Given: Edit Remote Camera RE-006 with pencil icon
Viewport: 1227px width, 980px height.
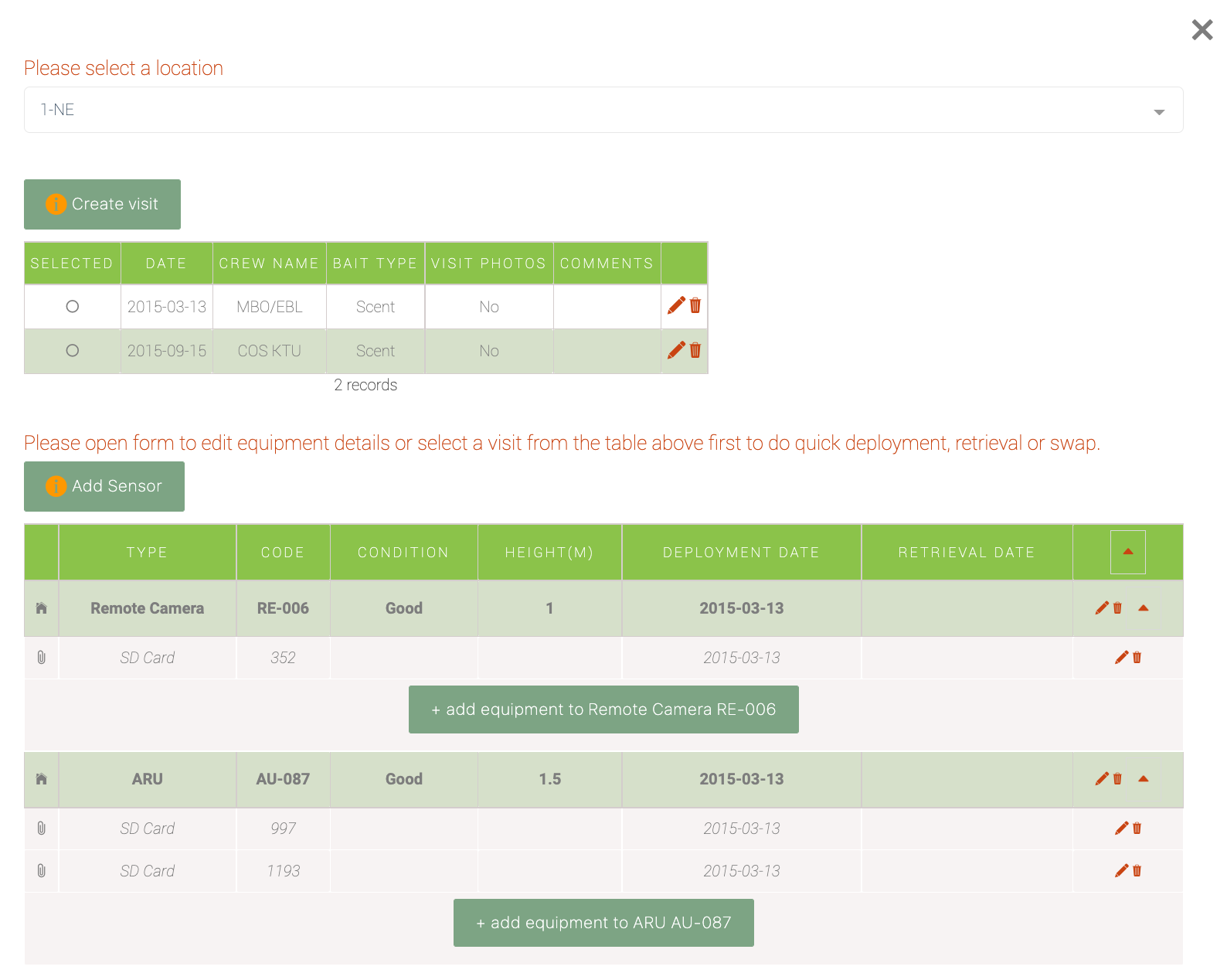Looking at the screenshot, I should click(x=1102, y=608).
